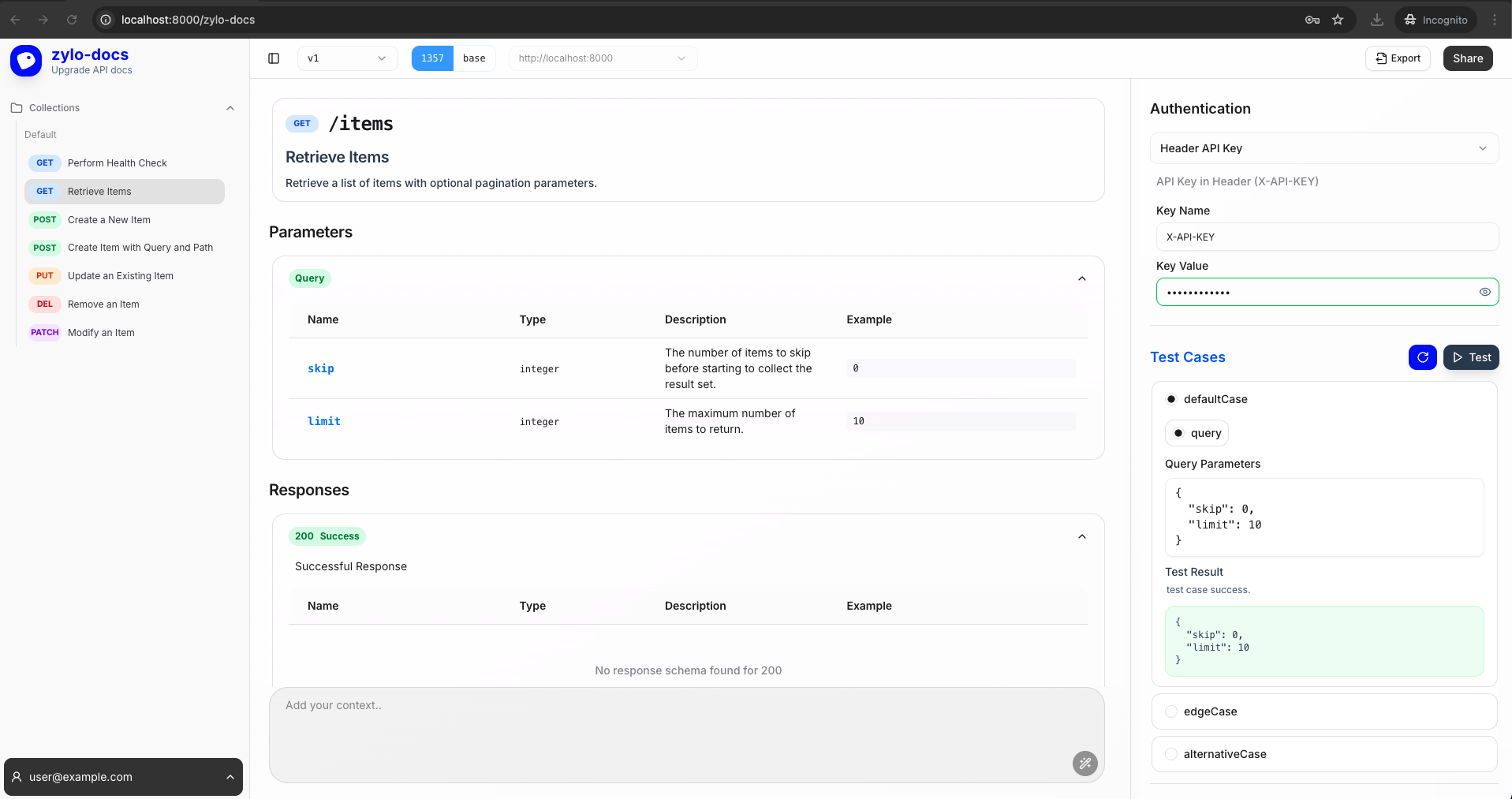This screenshot has width=1512, height=799.
Task: Expand the user account menu
Action: pos(230,777)
